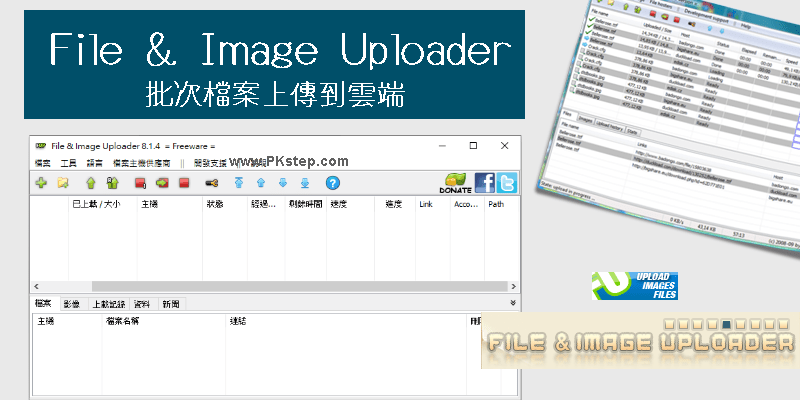The height and width of the screenshot is (400, 800).
Task: Click the Add folder icon
Action: [x=63, y=183]
